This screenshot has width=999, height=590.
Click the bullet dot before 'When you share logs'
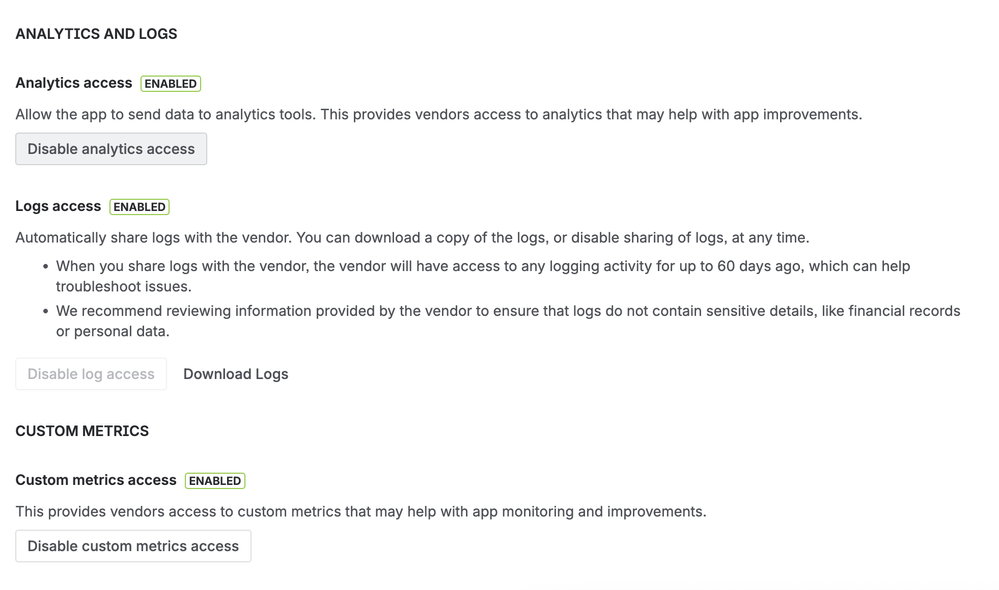click(x=45, y=266)
